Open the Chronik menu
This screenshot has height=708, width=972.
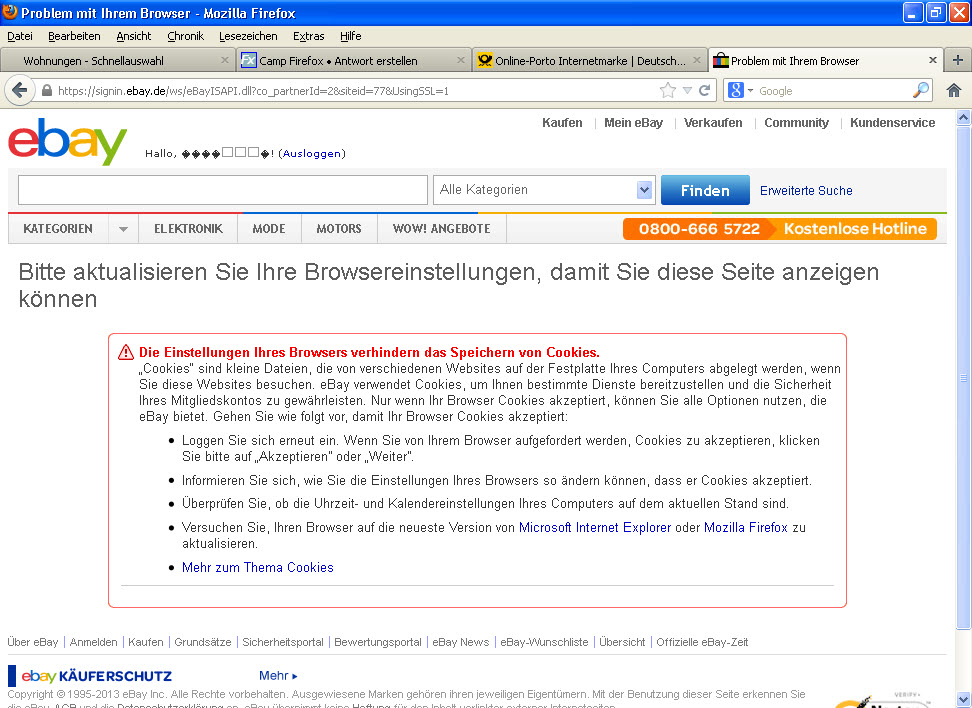[185, 36]
